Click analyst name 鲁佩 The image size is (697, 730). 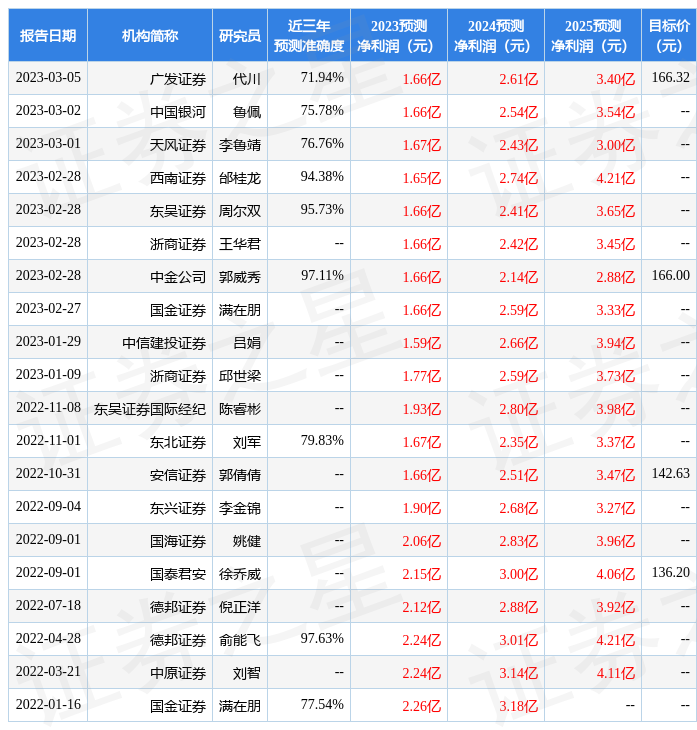(247, 112)
